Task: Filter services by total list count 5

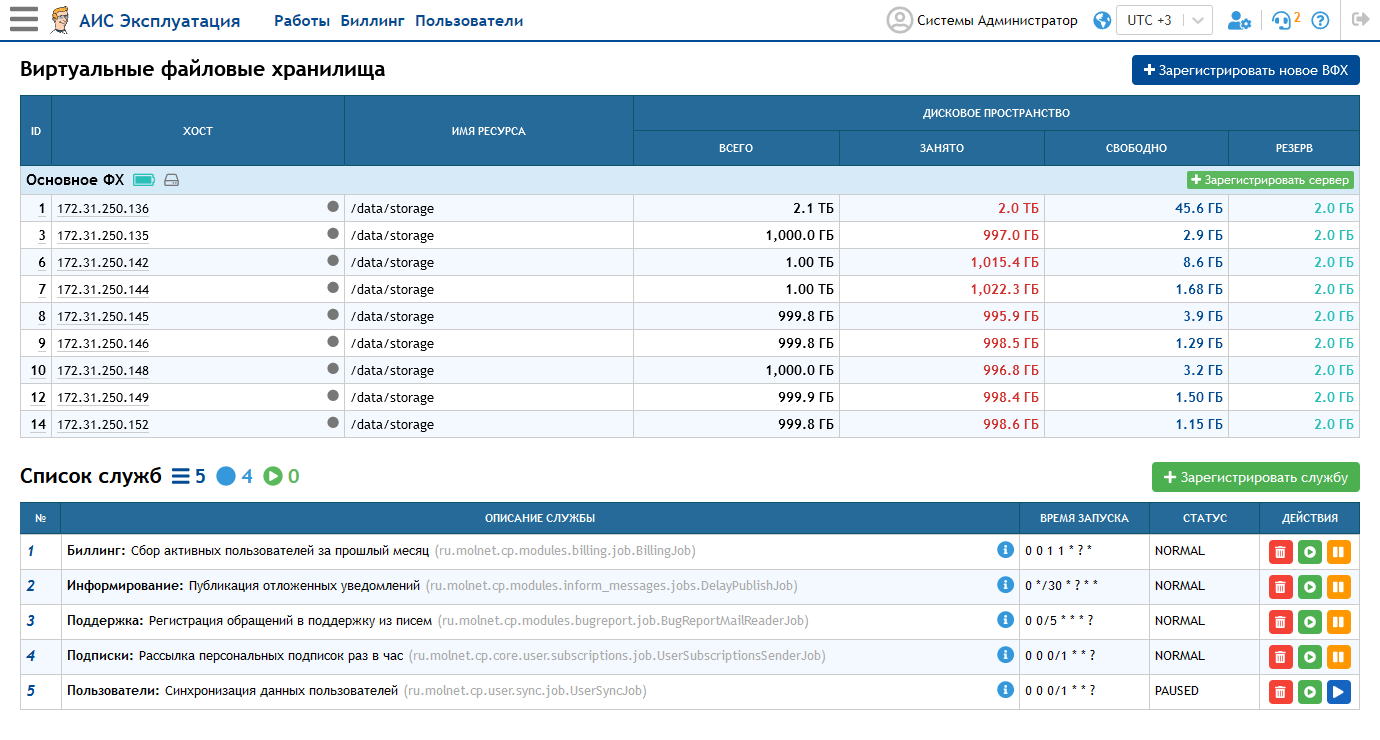Action: click(189, 476)
